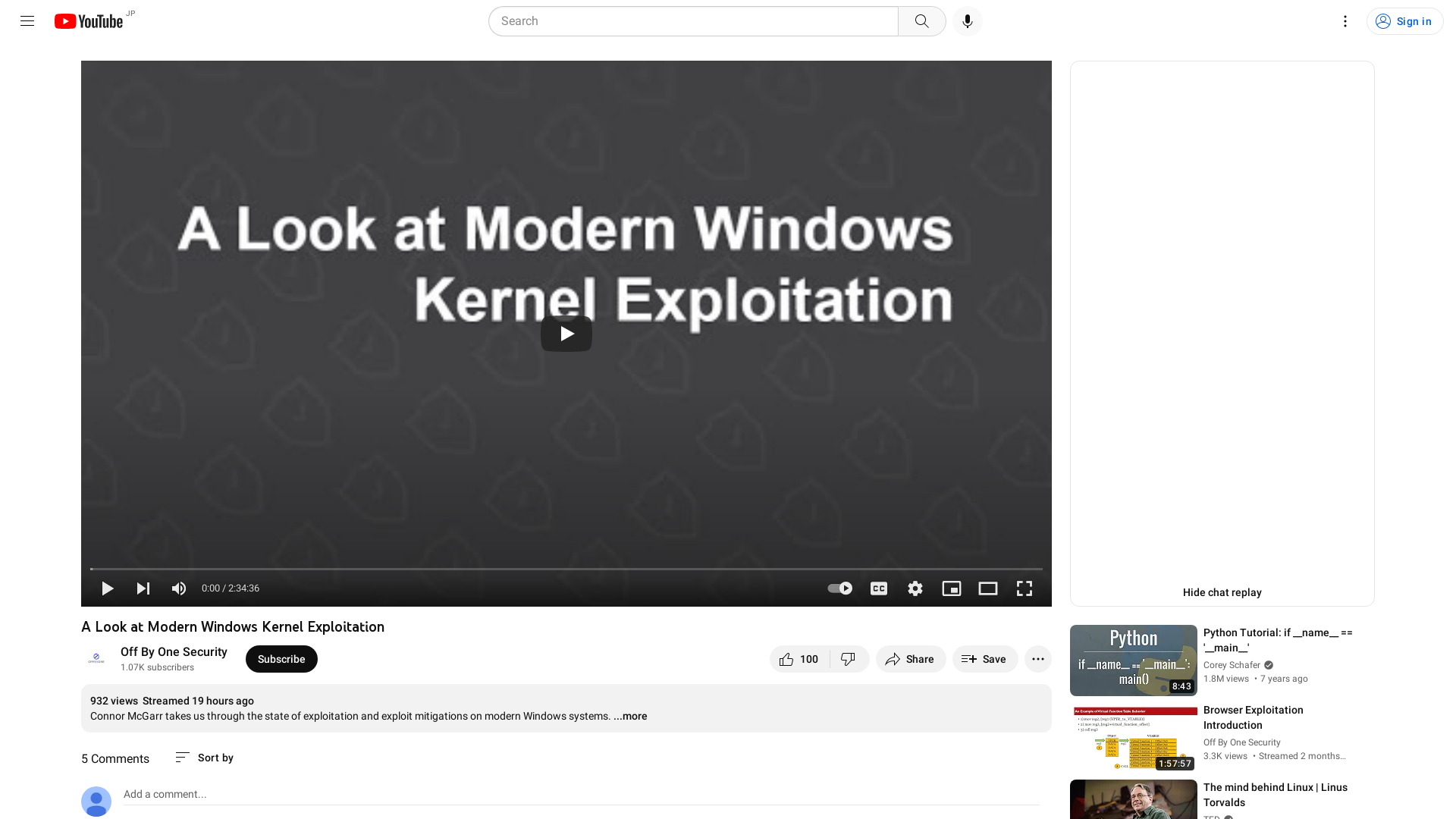Open the playback settings gear
Image resolution: width=1456 pixels, height=819 pixels.
pos(915,588)
